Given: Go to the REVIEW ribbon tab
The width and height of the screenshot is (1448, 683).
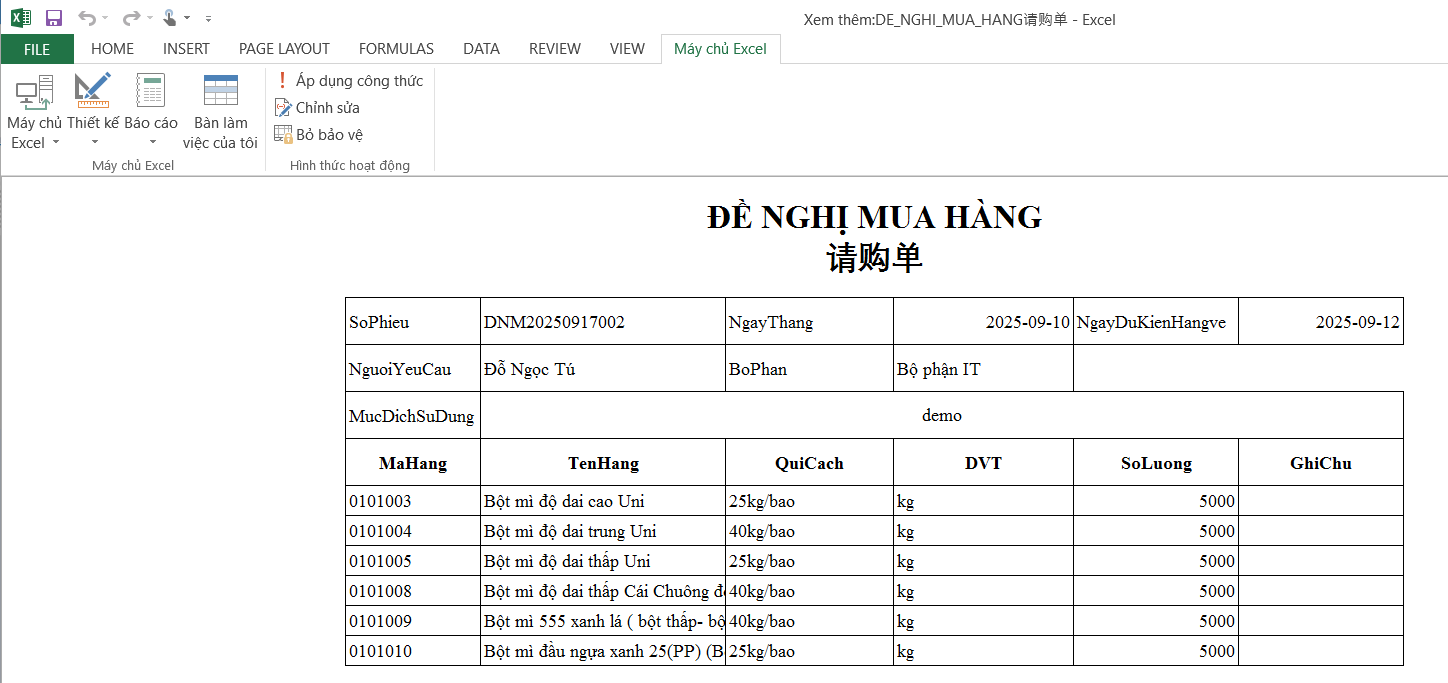Looking at the screenshot, I should pos(554,49).
